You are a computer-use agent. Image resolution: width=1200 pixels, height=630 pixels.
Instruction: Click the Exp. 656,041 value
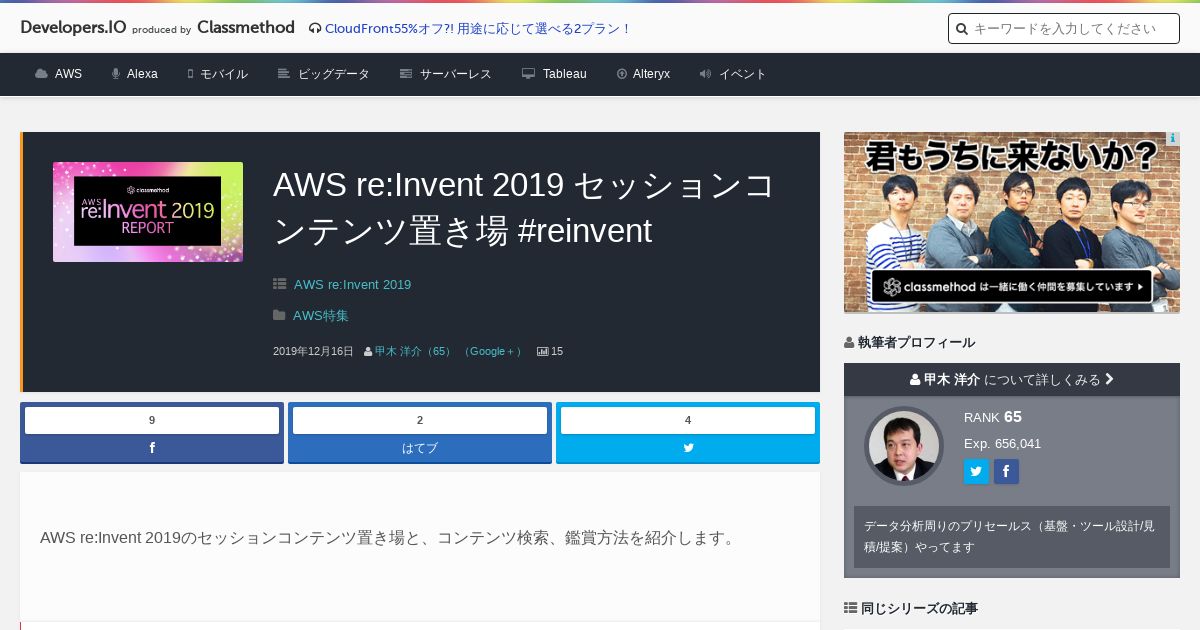1003,443
